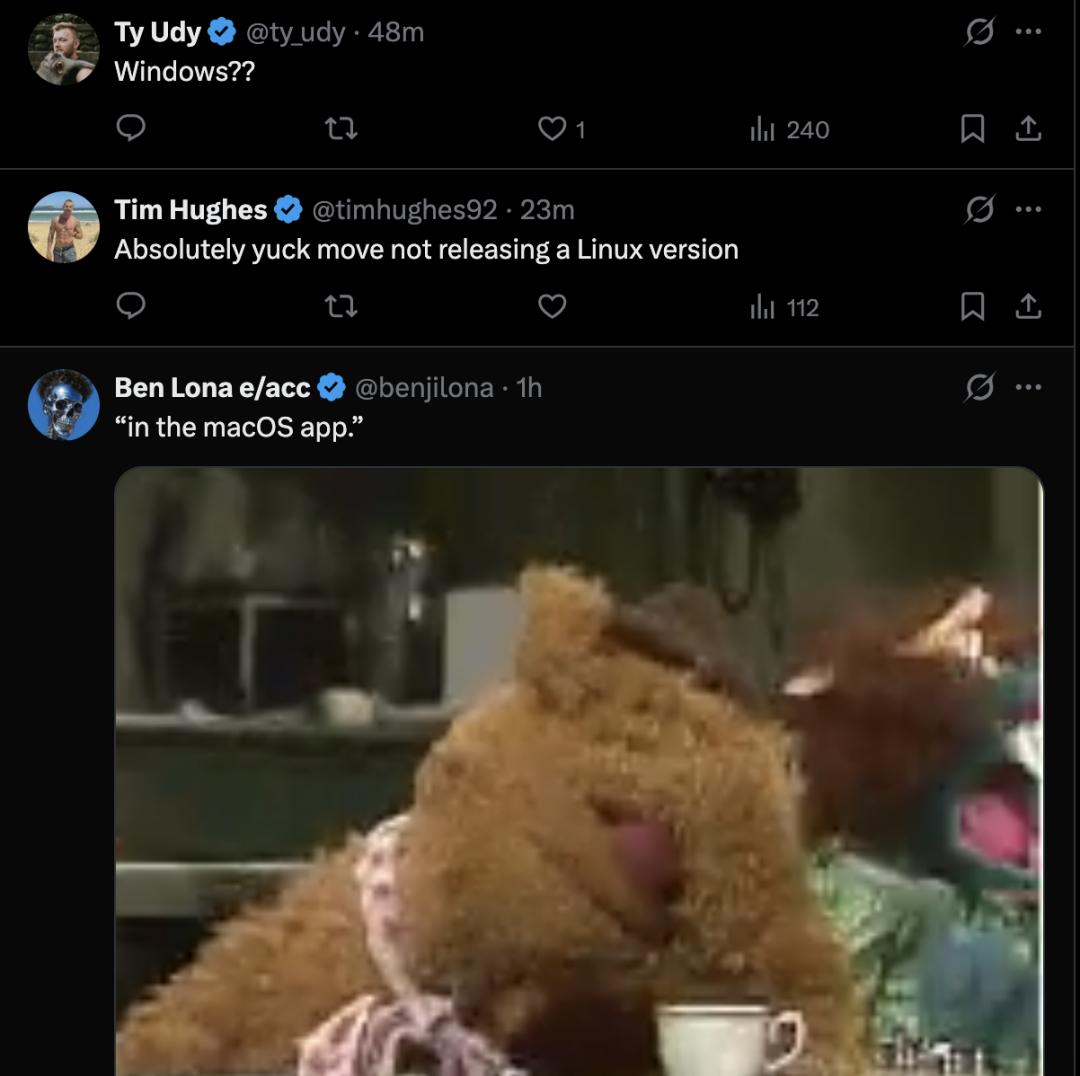Image resolution: width=1080 pixels, height=1076 pixels.
Task: Like Ty Udy's Windows tweet
Action: (552, 129)
